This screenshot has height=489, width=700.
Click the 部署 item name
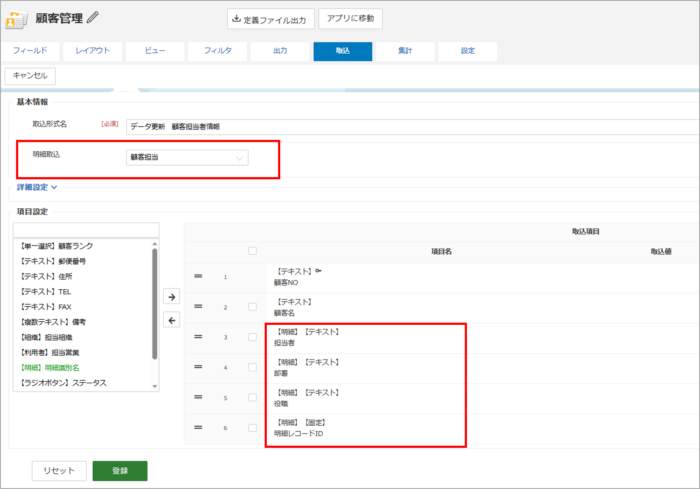(x=281, y=373)
